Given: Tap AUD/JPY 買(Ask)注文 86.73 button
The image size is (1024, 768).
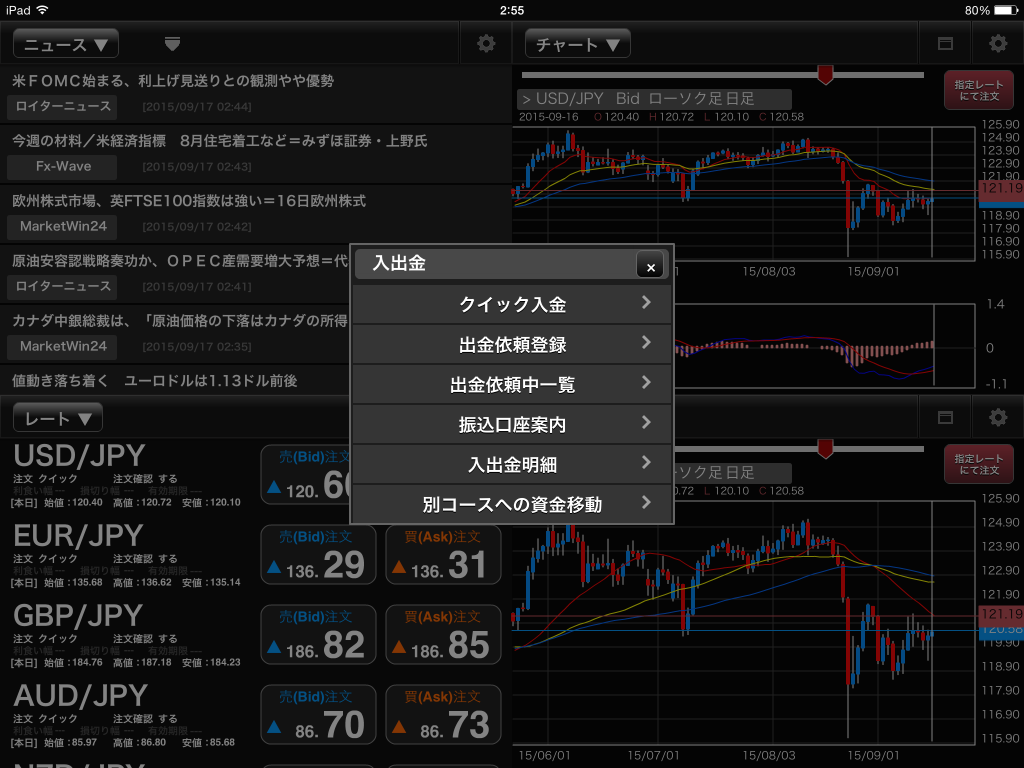Looking at the screenshot, I should [443, 714].
